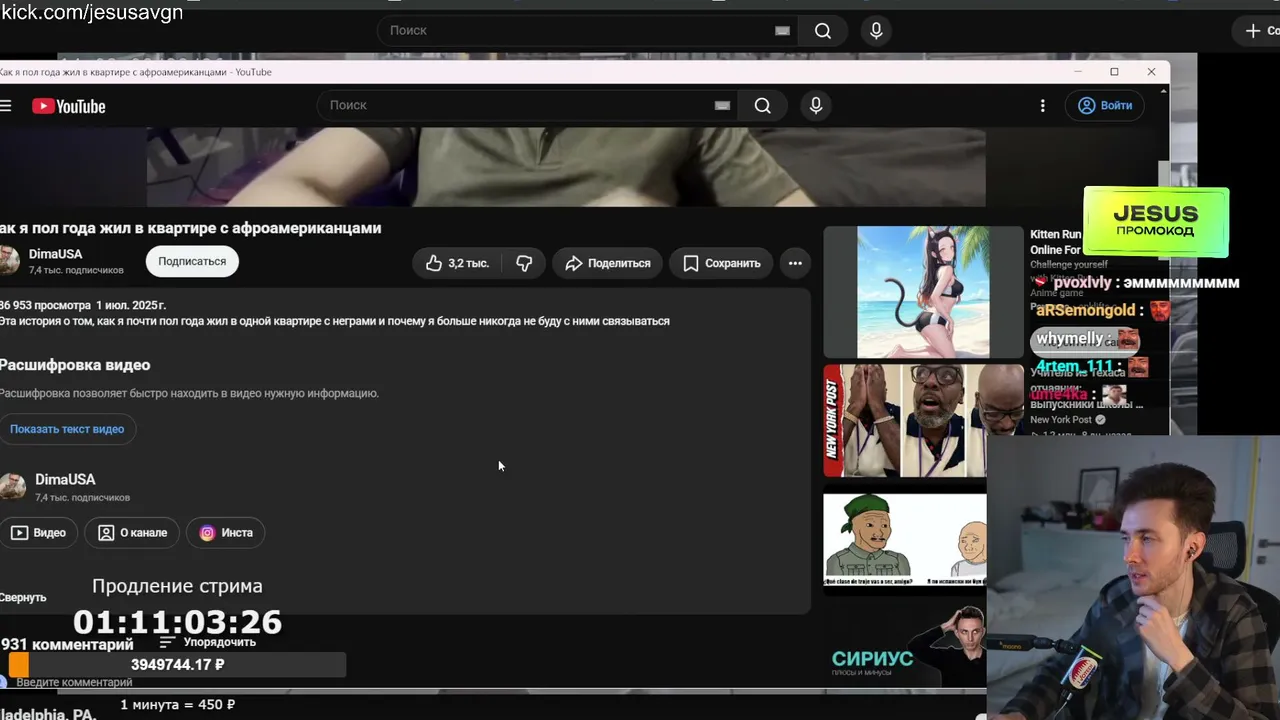
Task: Click the Kitten Run Online title text
Action: 1056,242
